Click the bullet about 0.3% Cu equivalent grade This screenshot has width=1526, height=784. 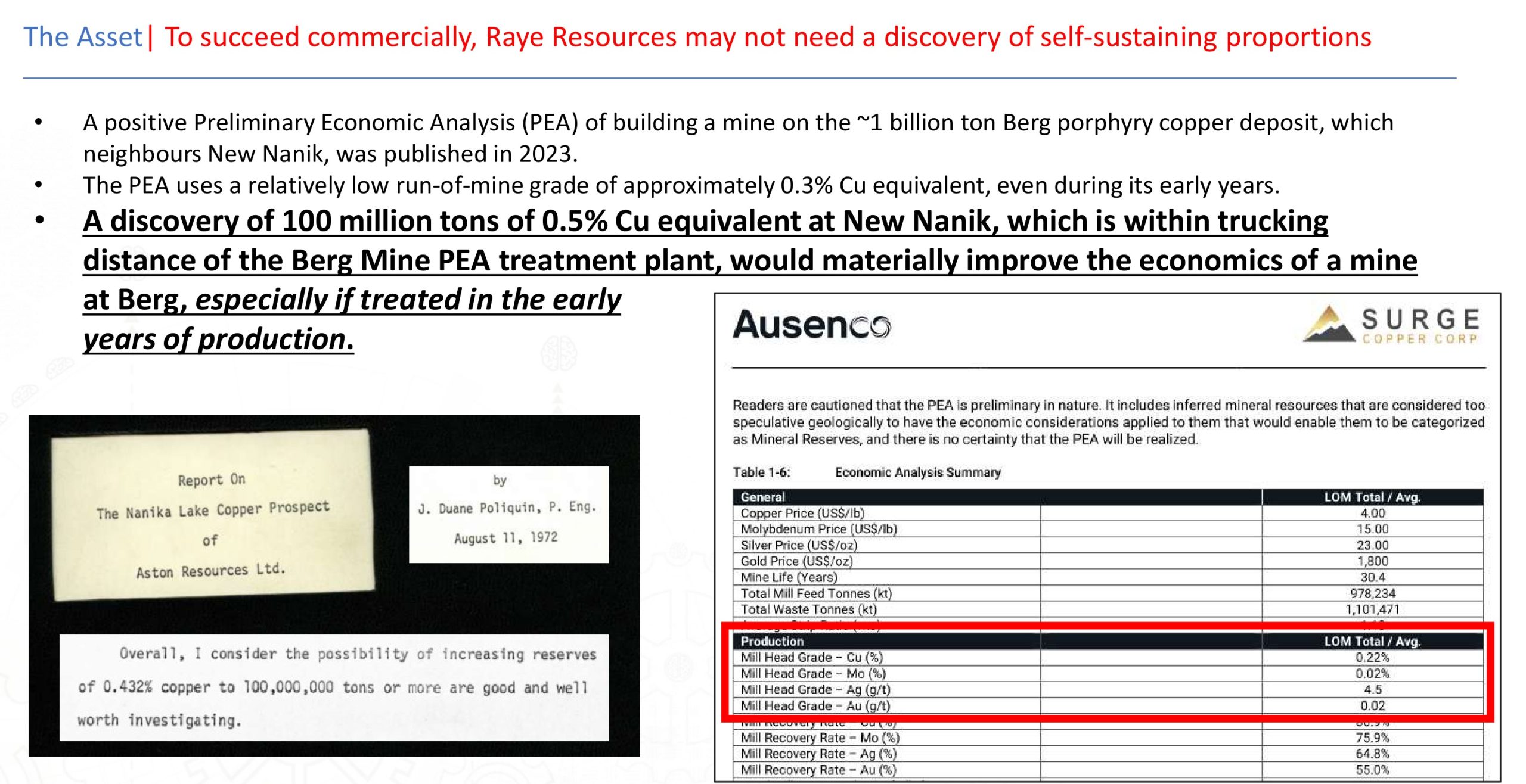681,185
